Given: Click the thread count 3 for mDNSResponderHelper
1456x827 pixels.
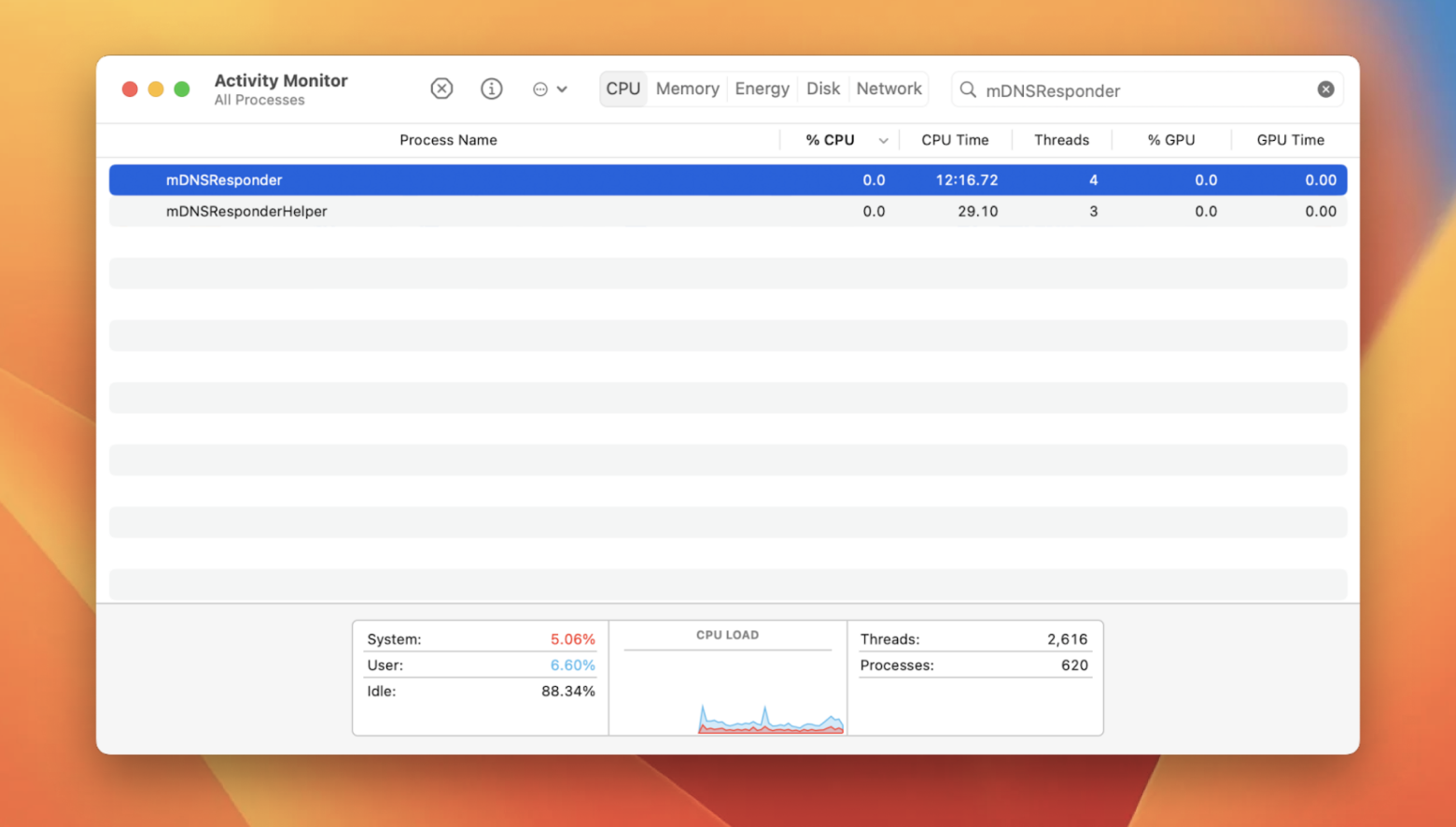Looking at the screenshot, I should tap(1093, 211).
